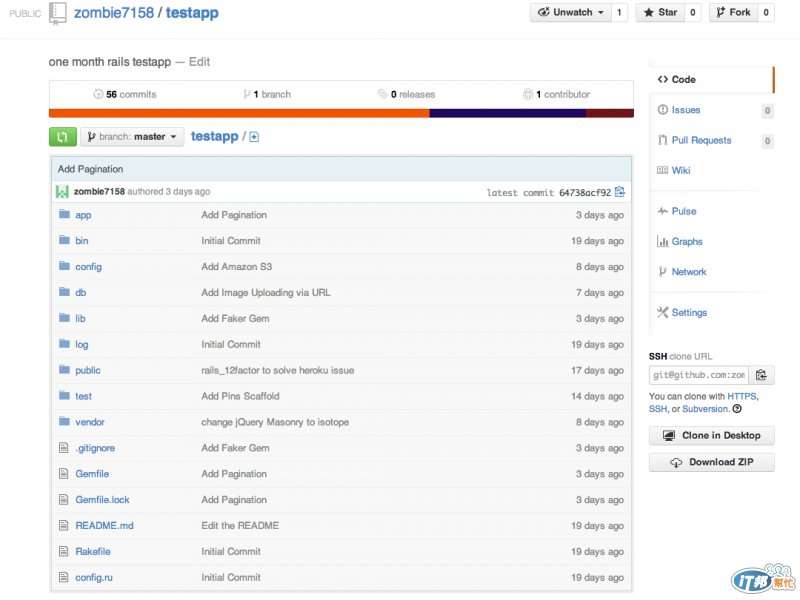Click the Graphs bar chart icon
This screenshot has width=800, height=600.
point(663,241)
